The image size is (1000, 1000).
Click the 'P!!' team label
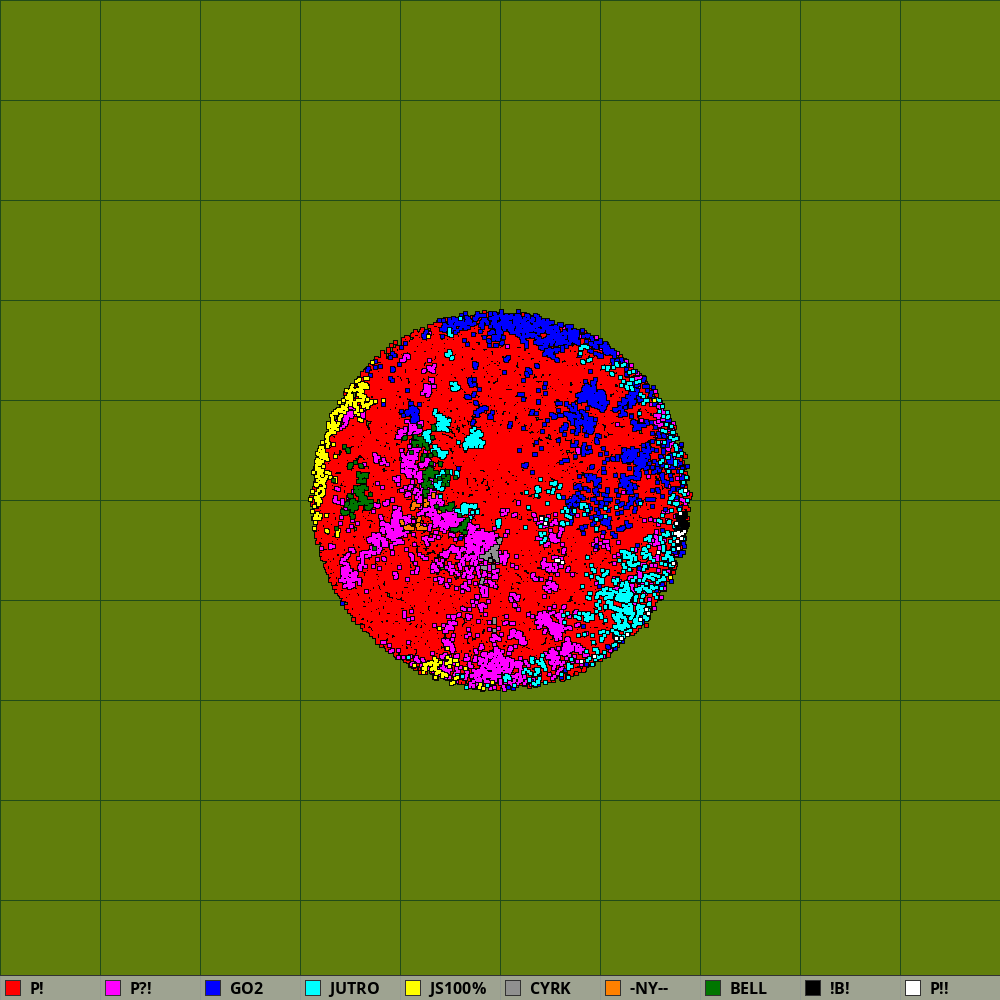[939, 989]
